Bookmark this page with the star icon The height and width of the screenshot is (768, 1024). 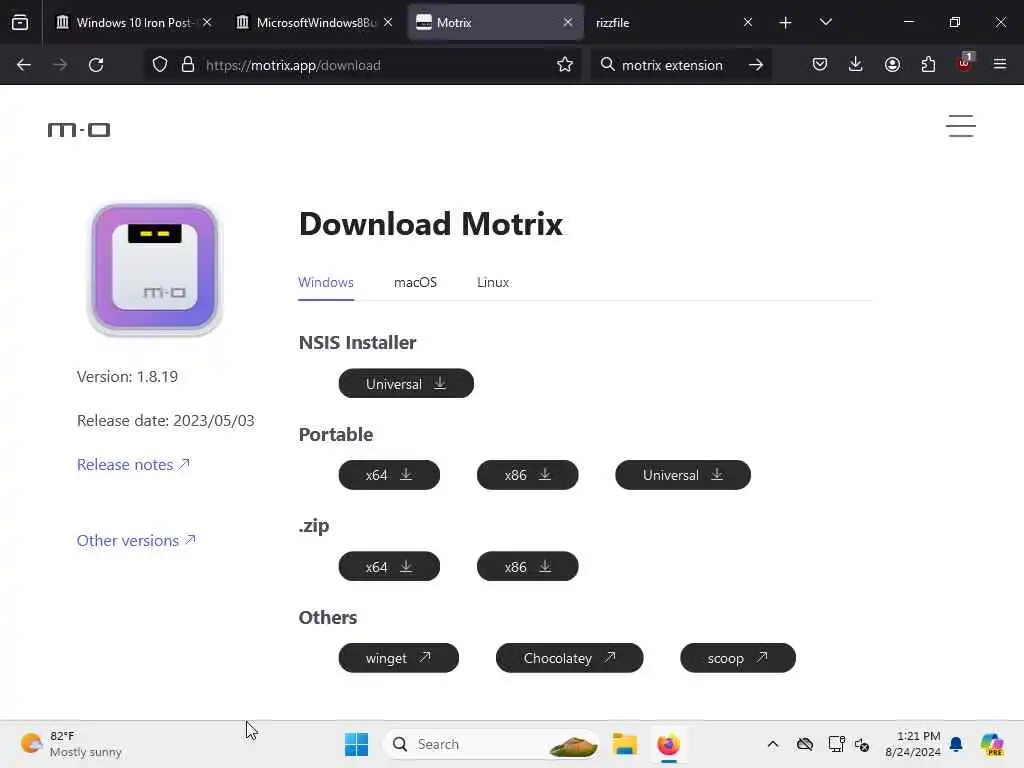[x=565, y=65]
